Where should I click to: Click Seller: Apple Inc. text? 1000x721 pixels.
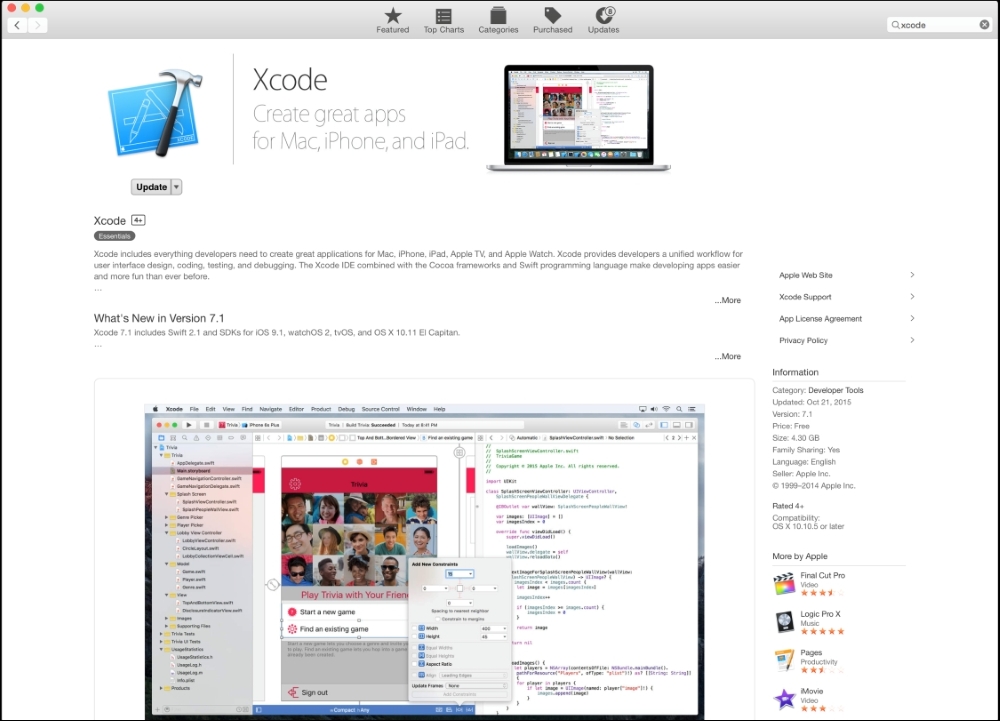801,474
